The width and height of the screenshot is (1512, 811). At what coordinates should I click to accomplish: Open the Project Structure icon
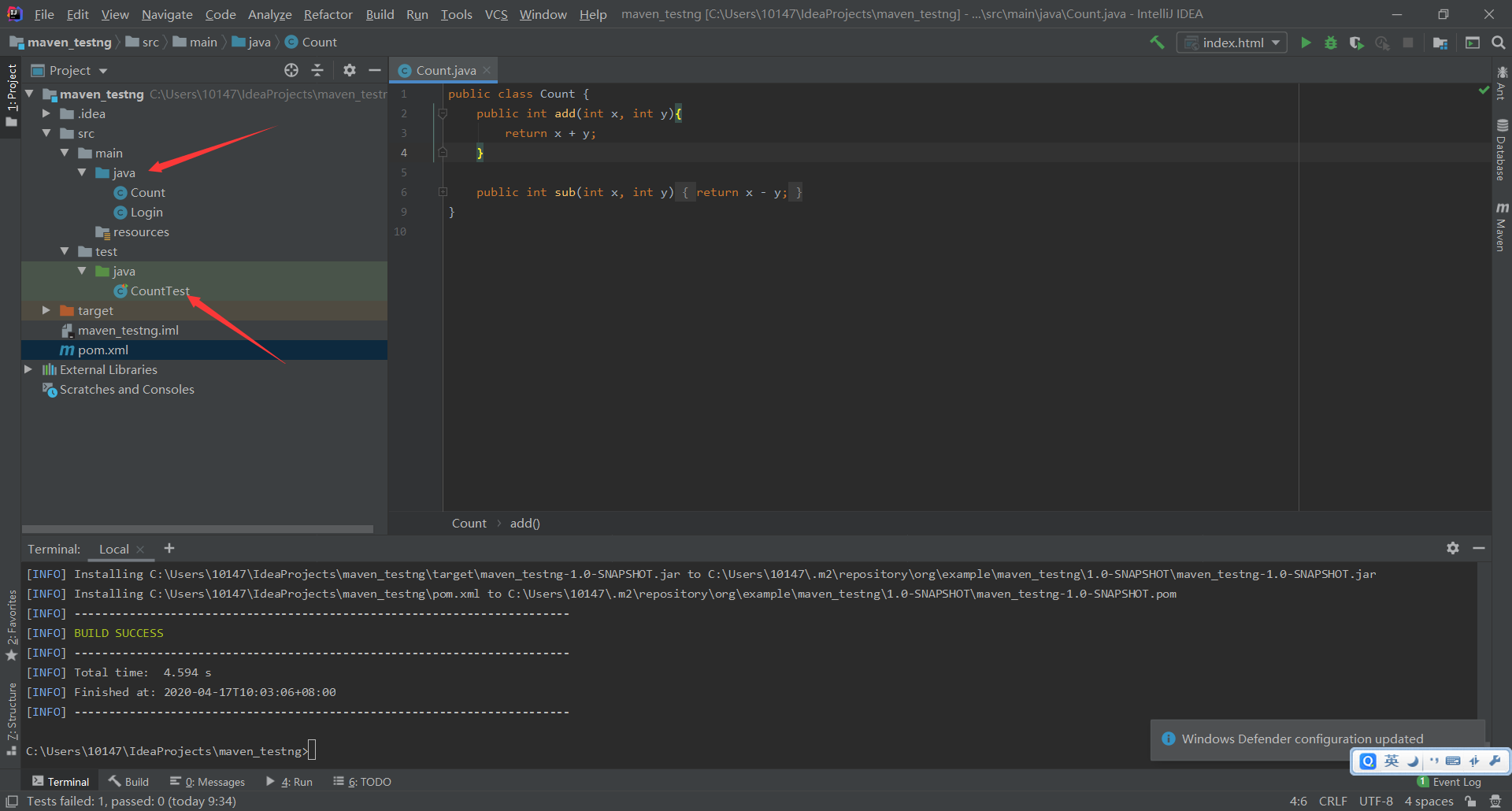coord(1440,43)
